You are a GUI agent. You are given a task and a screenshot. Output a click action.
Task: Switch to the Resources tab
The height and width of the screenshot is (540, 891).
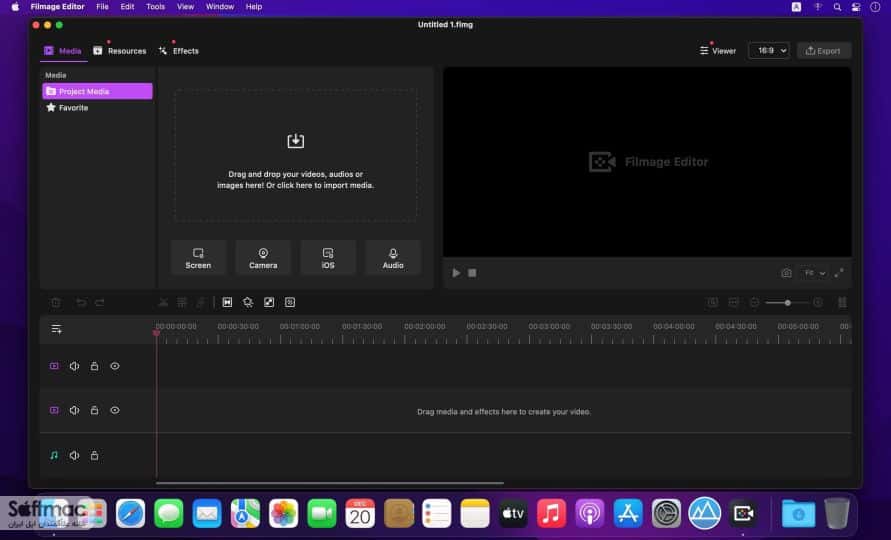[120, 51]
